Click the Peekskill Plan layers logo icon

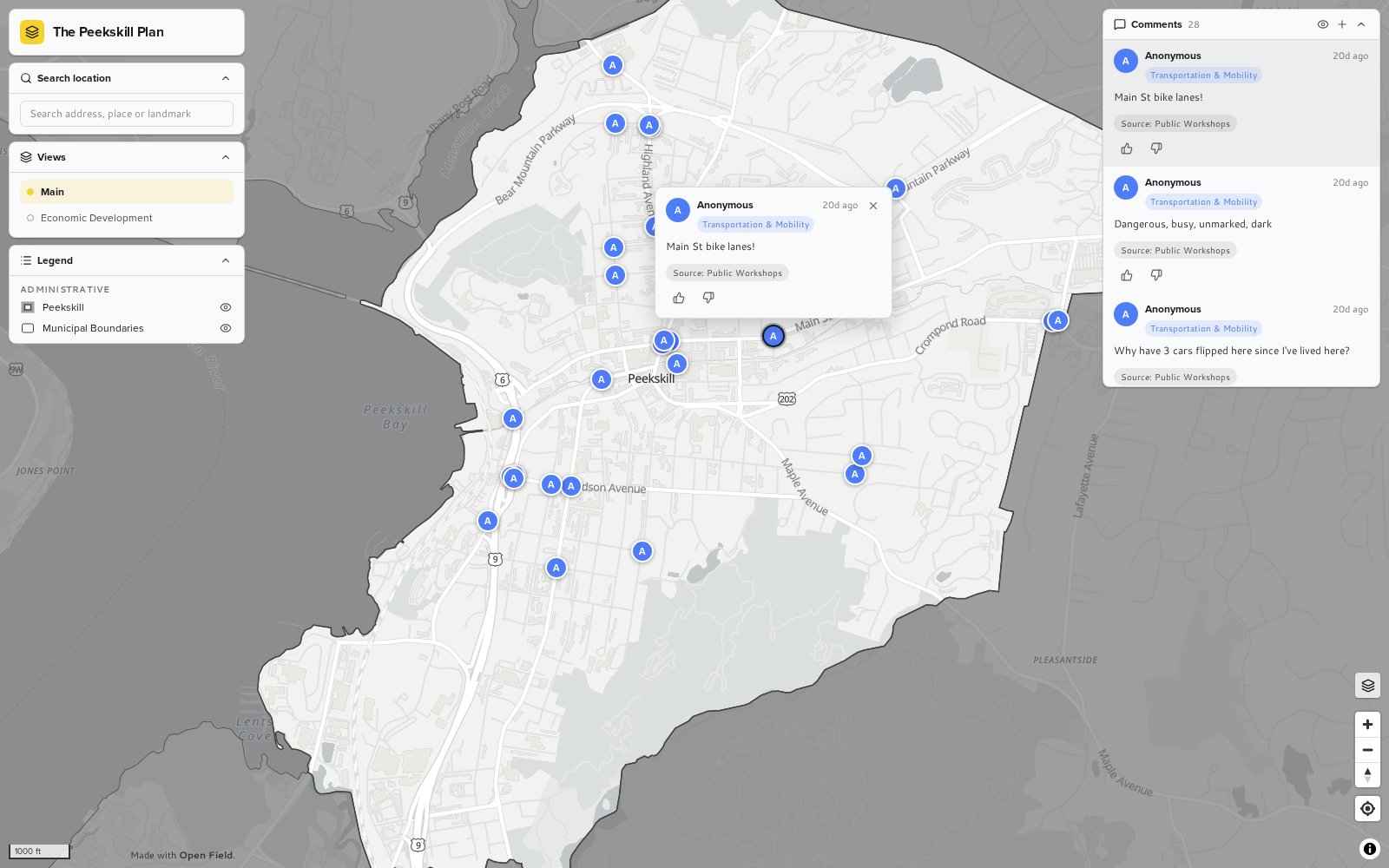(32, 32)
